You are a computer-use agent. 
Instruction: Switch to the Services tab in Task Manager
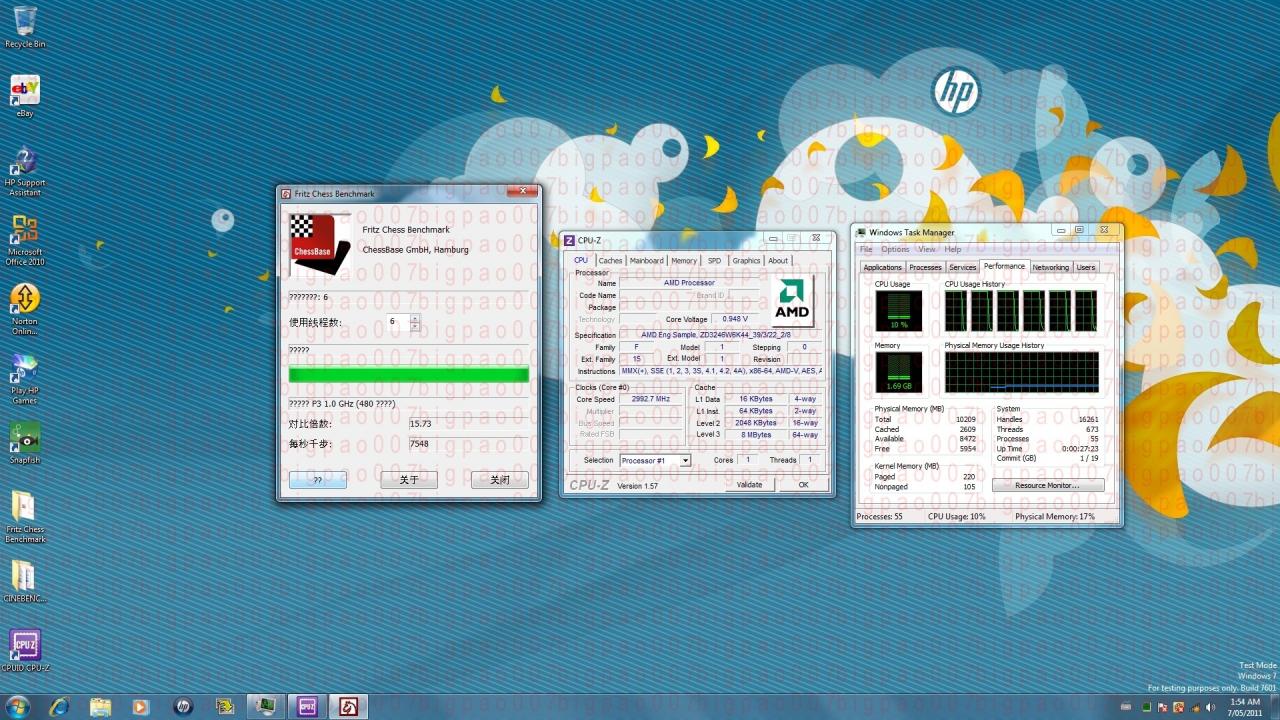(963, 267)
